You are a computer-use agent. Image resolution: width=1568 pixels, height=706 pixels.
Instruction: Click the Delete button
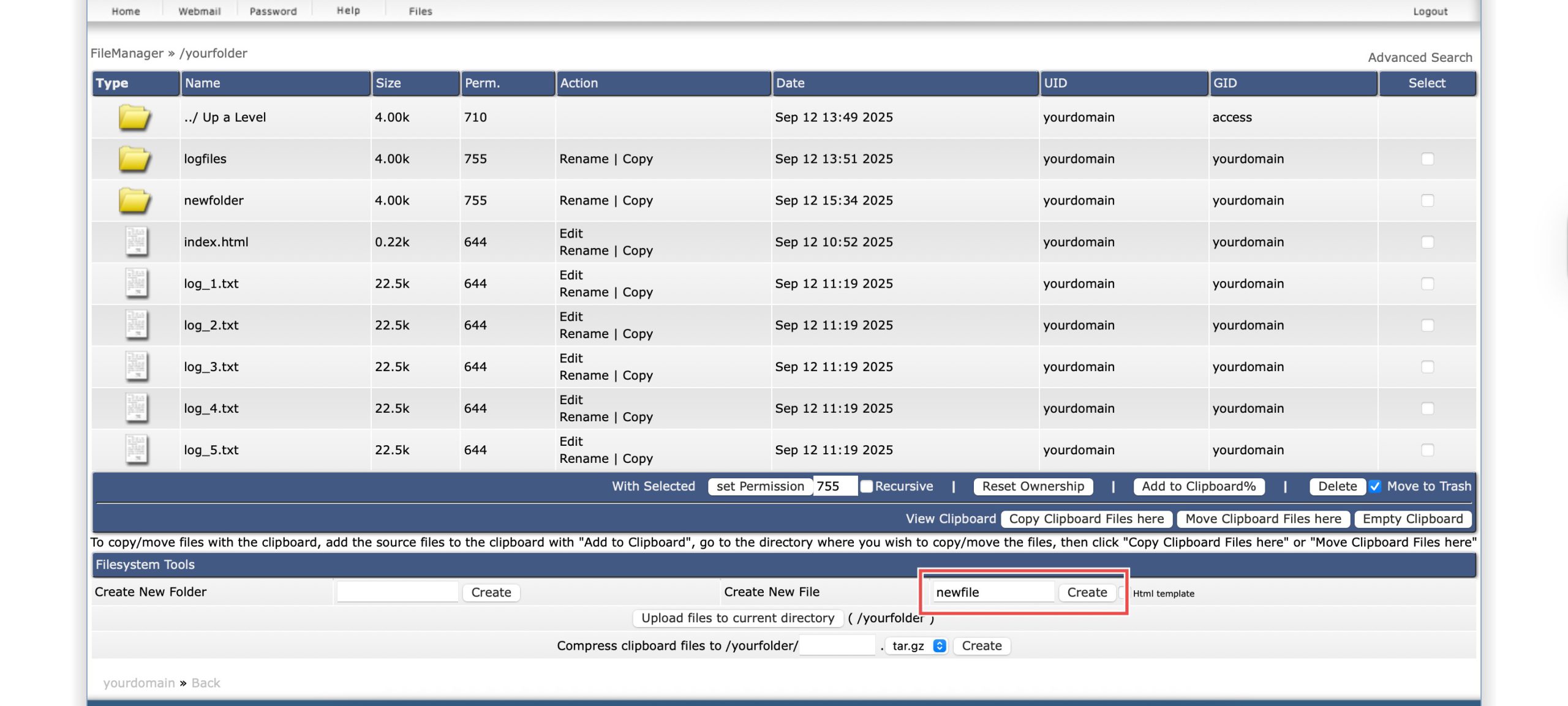pos(1337,486)
